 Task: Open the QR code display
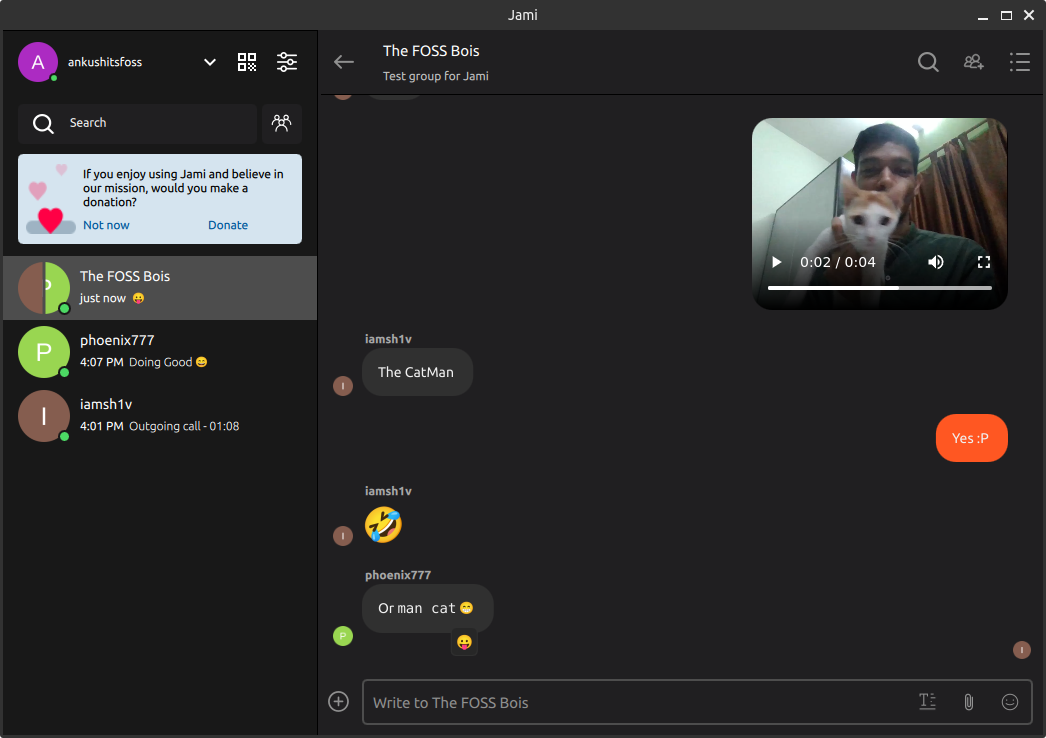247,61
